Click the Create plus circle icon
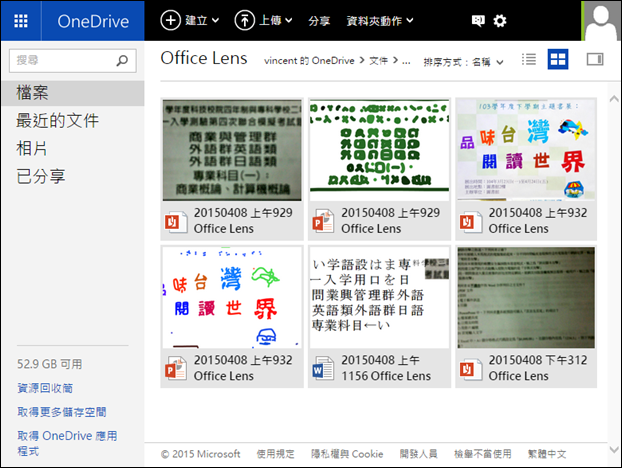Image resolution: width=622 pixels, height=468 pixels. coord(171,20)
